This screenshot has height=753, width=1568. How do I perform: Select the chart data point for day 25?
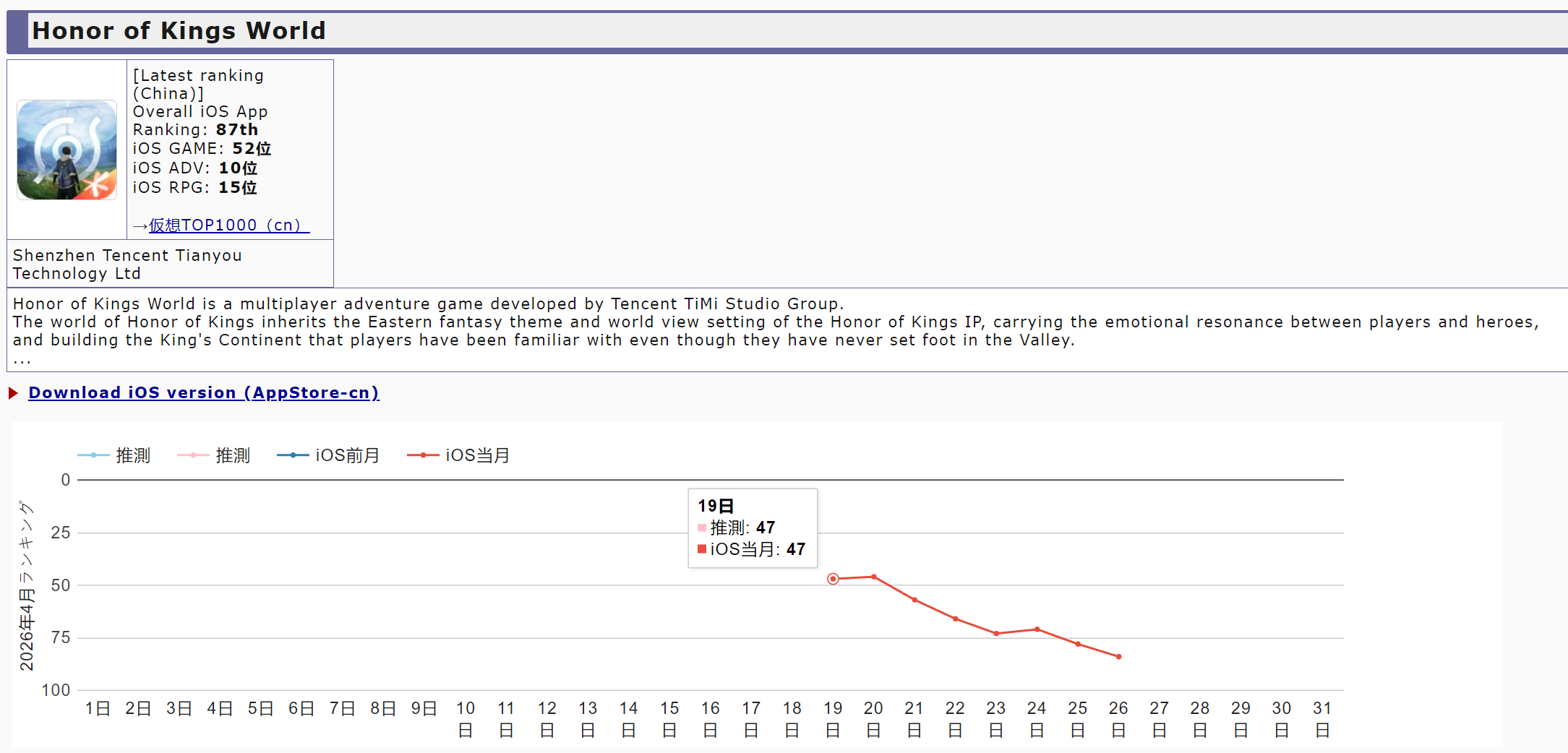click(x=1078, y=644)
